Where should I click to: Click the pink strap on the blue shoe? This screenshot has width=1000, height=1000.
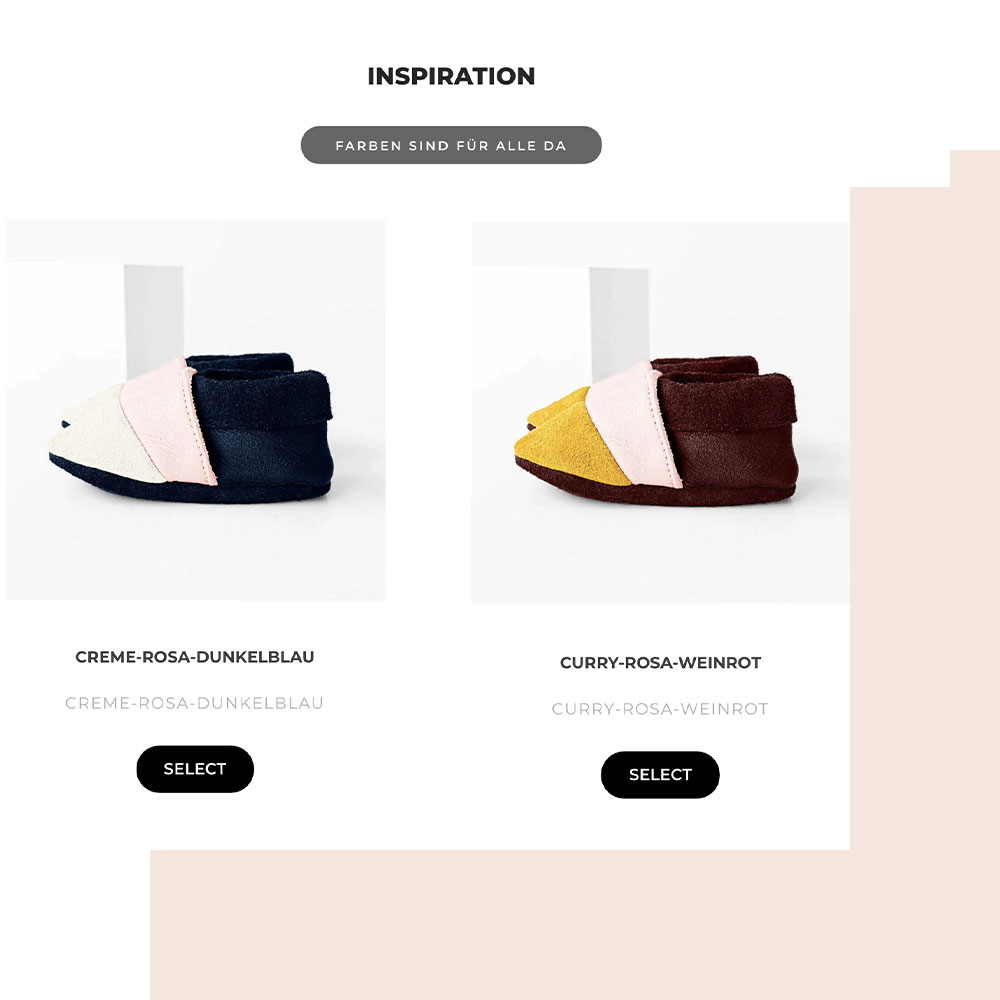(169, 421)
